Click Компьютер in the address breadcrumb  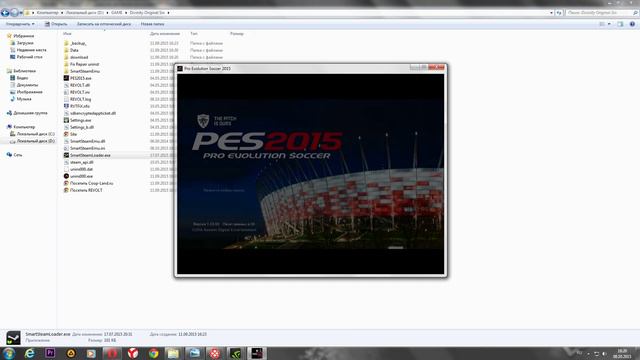point(47,13)
